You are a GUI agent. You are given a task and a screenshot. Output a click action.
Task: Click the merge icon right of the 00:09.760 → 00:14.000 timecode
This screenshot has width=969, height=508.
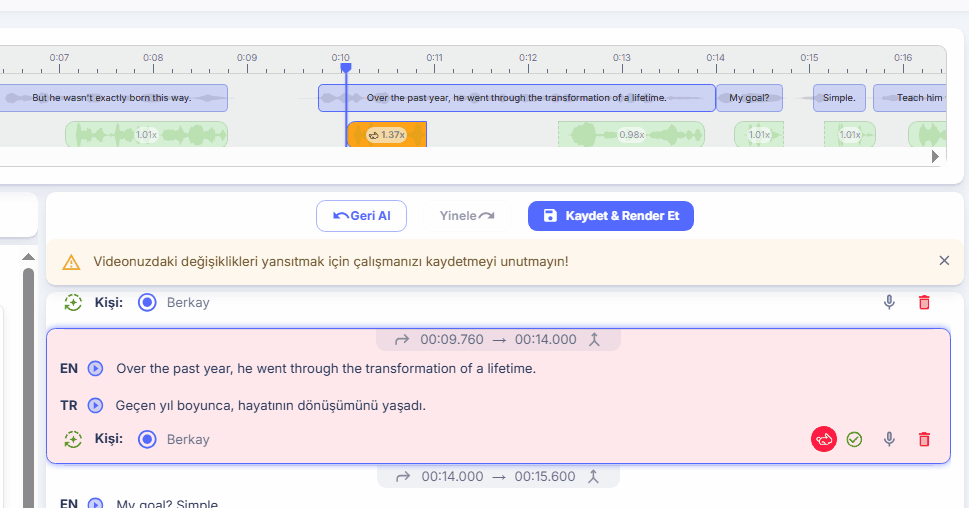(x=594, y=339)
